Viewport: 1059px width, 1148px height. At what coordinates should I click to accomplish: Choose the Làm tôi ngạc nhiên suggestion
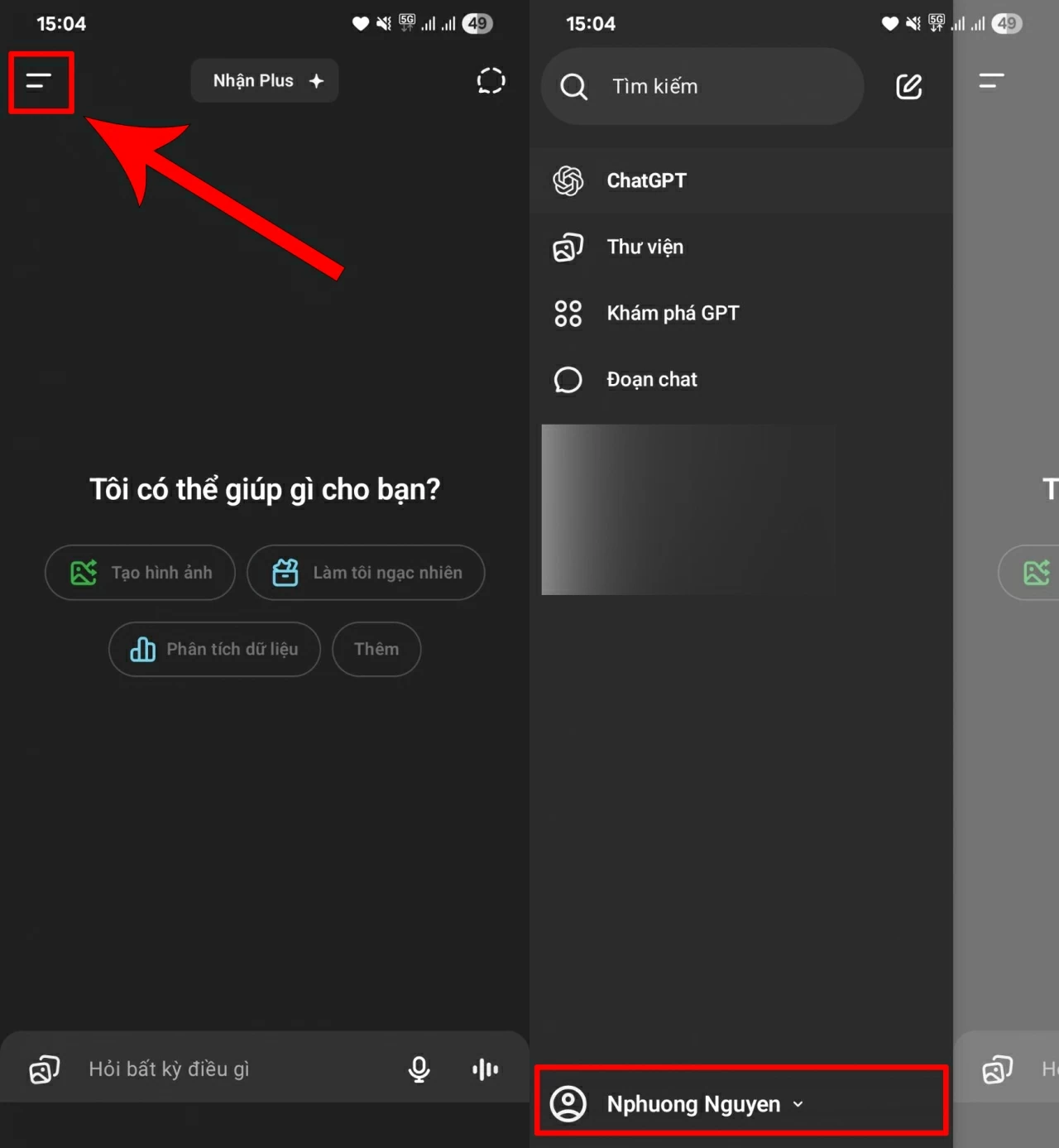[366, 573]
